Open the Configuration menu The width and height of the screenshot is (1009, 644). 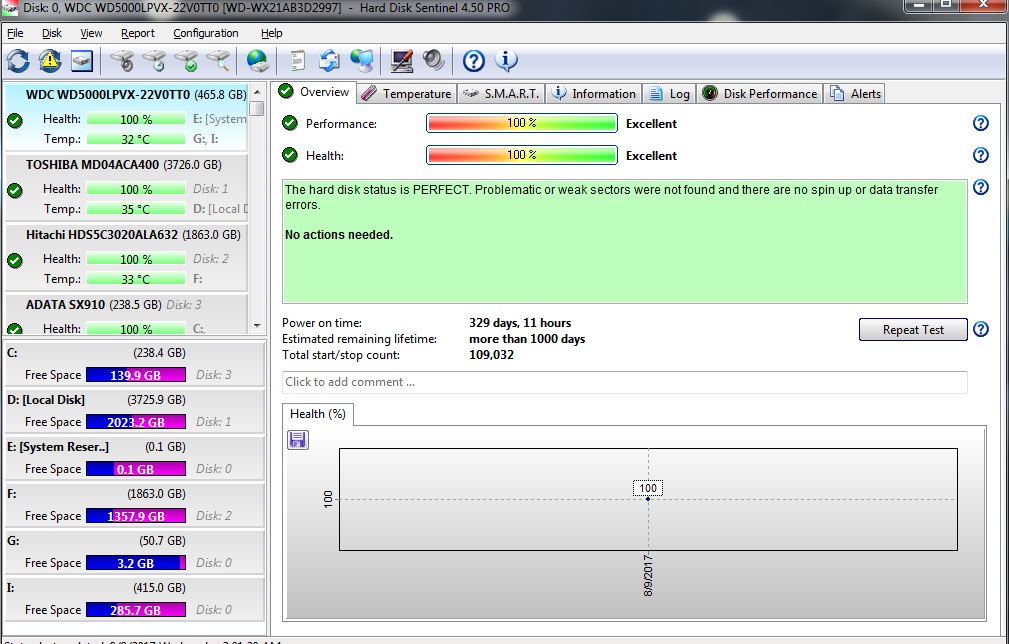(x=205, y=33)
